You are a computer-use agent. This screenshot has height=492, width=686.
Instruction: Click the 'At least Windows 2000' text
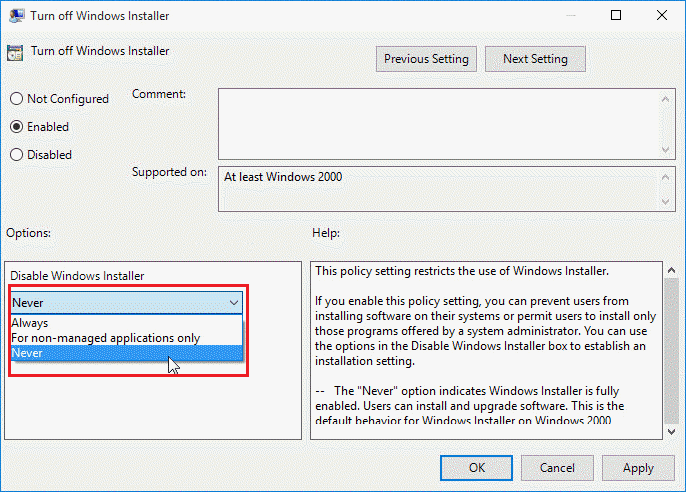(283, 177)
